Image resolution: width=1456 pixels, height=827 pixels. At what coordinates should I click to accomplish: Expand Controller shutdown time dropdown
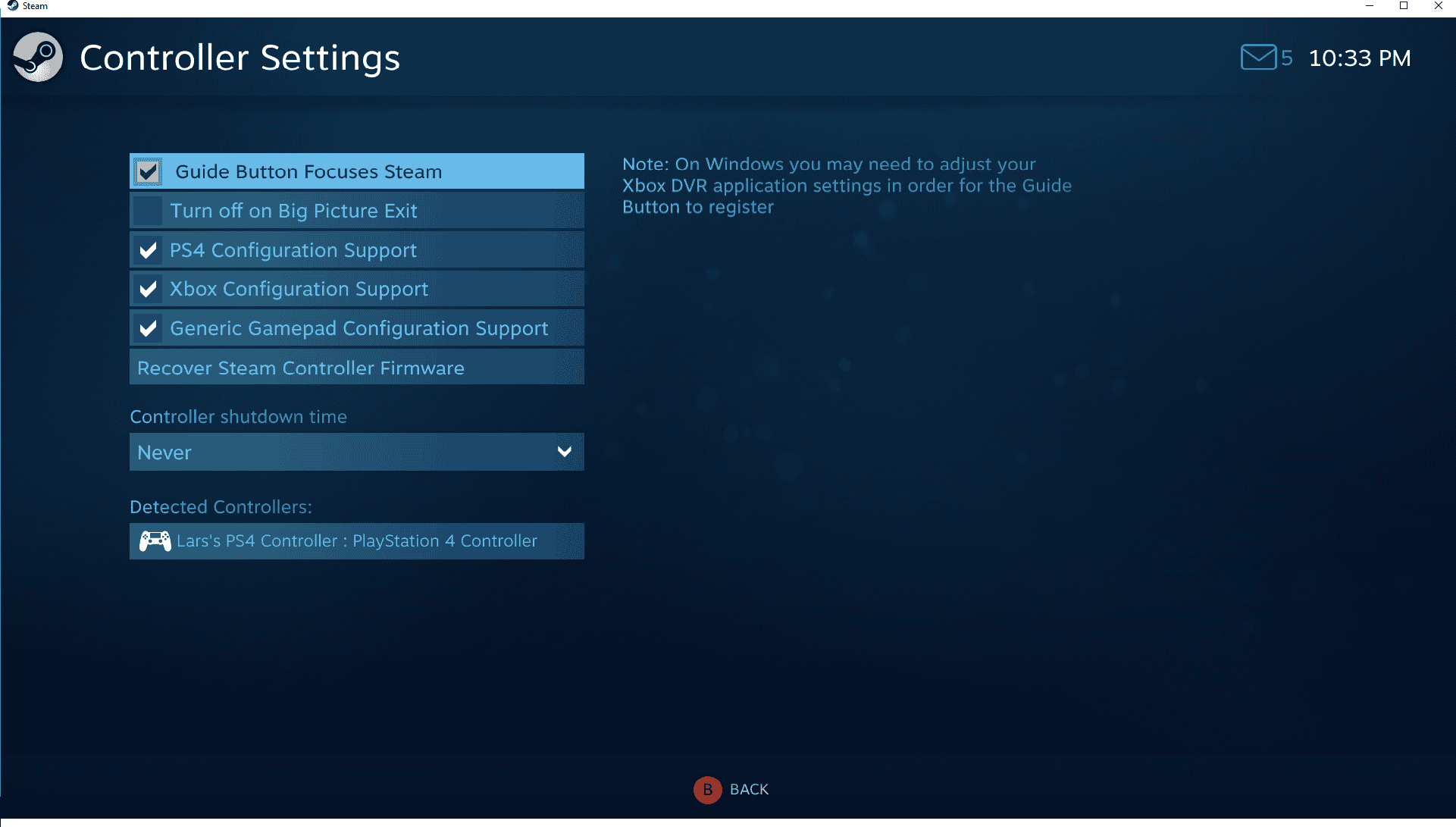(356, 452)
